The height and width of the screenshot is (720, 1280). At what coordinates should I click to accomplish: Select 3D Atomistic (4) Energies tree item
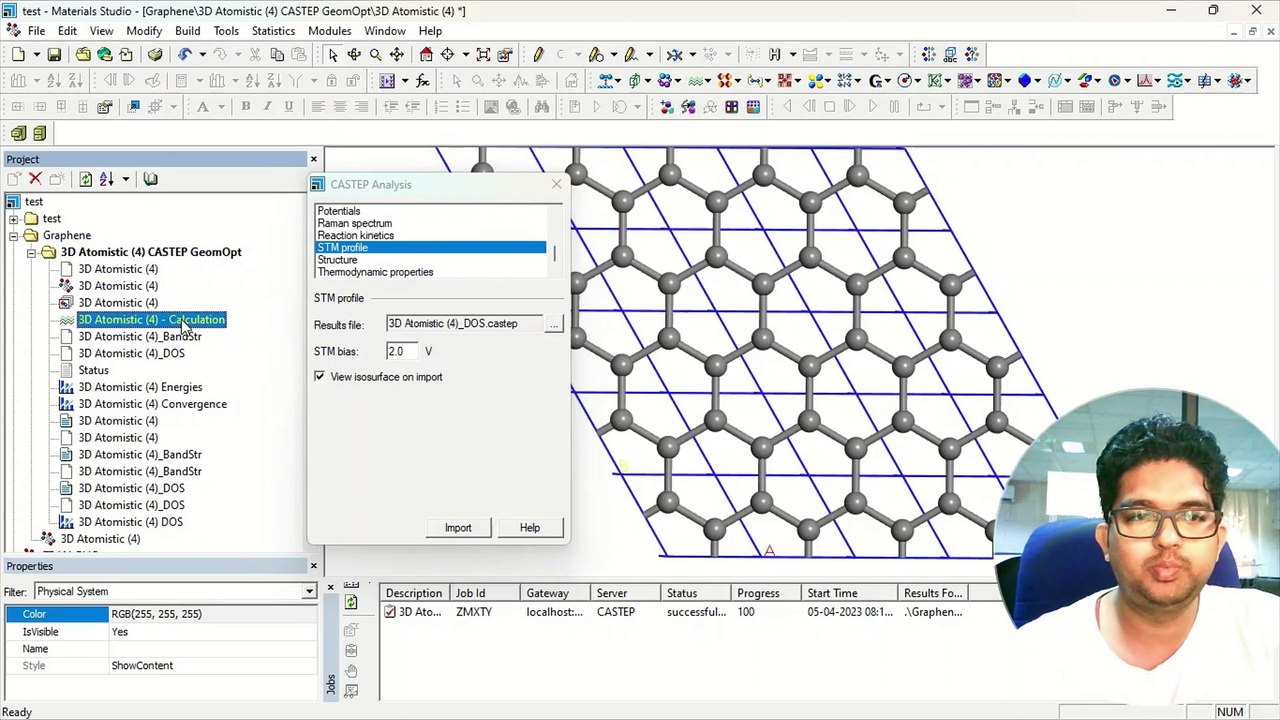click(140, 387)
